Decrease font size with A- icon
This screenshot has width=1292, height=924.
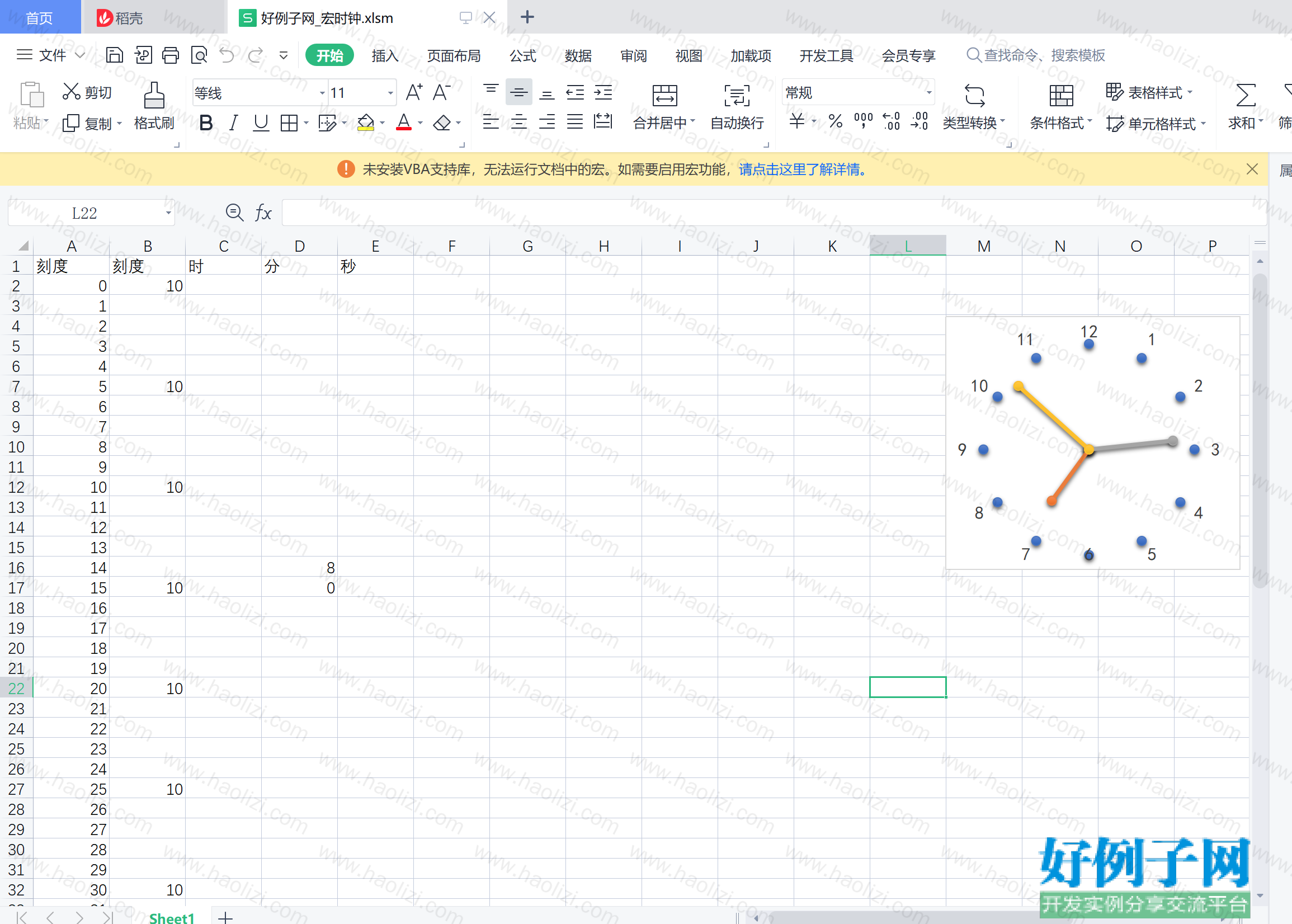(x=441, y=92)
